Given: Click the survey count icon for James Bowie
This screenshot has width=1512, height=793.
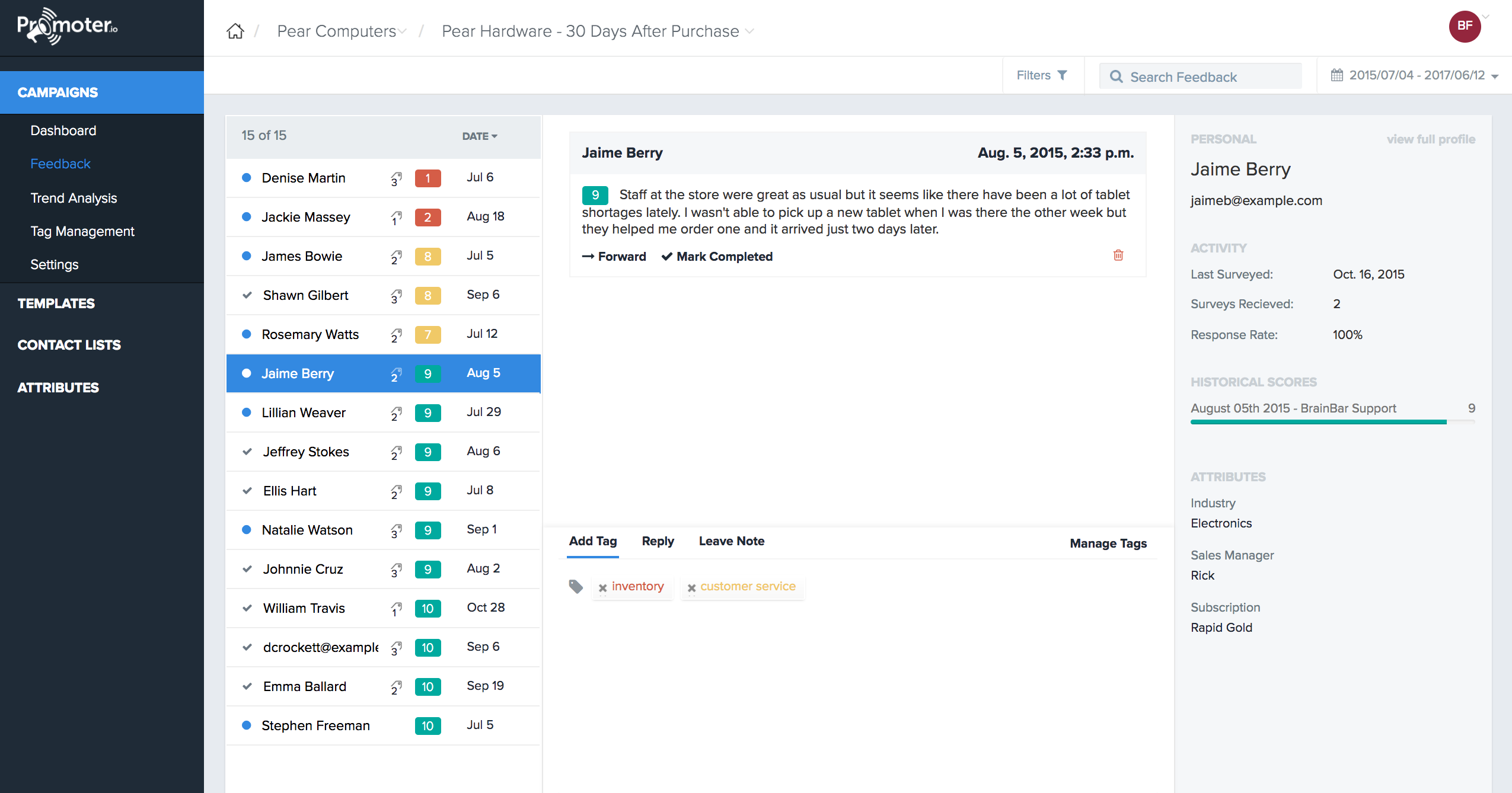Looking at the screenshot, I should (x=396, y=257).
